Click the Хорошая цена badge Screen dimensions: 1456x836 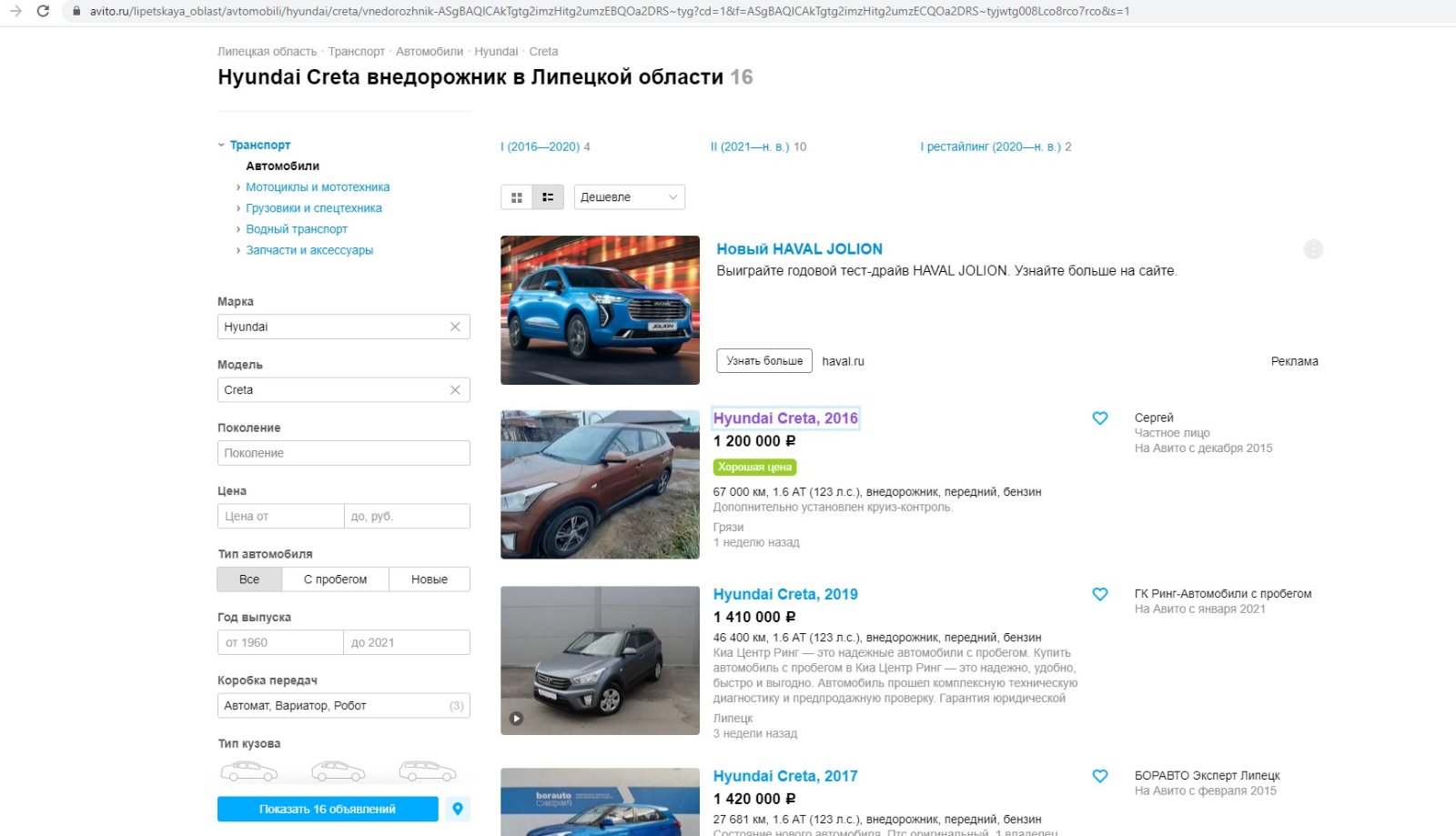[754, 468]
